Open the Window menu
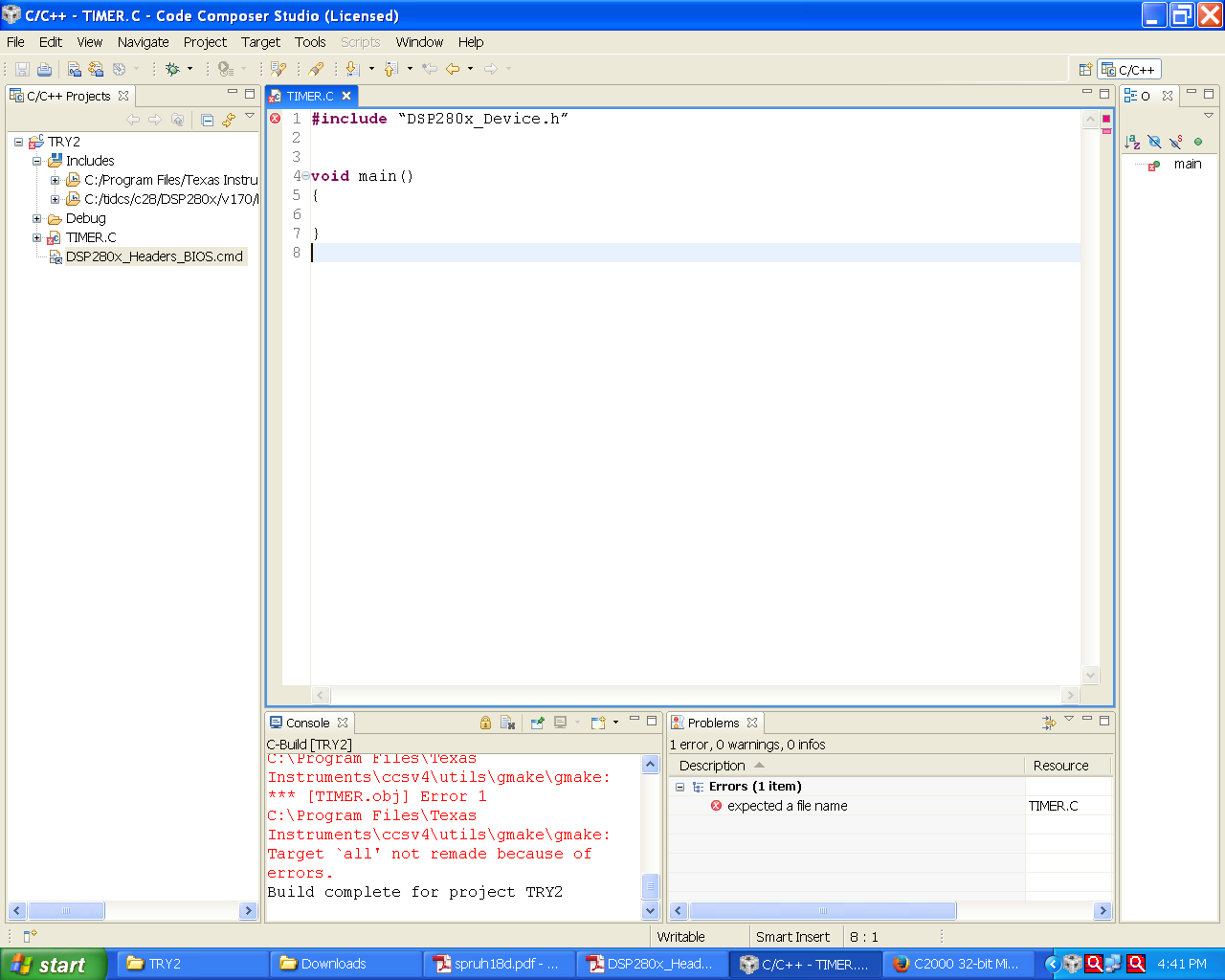This screenshot has width=1225, height=980. [419, 42]
